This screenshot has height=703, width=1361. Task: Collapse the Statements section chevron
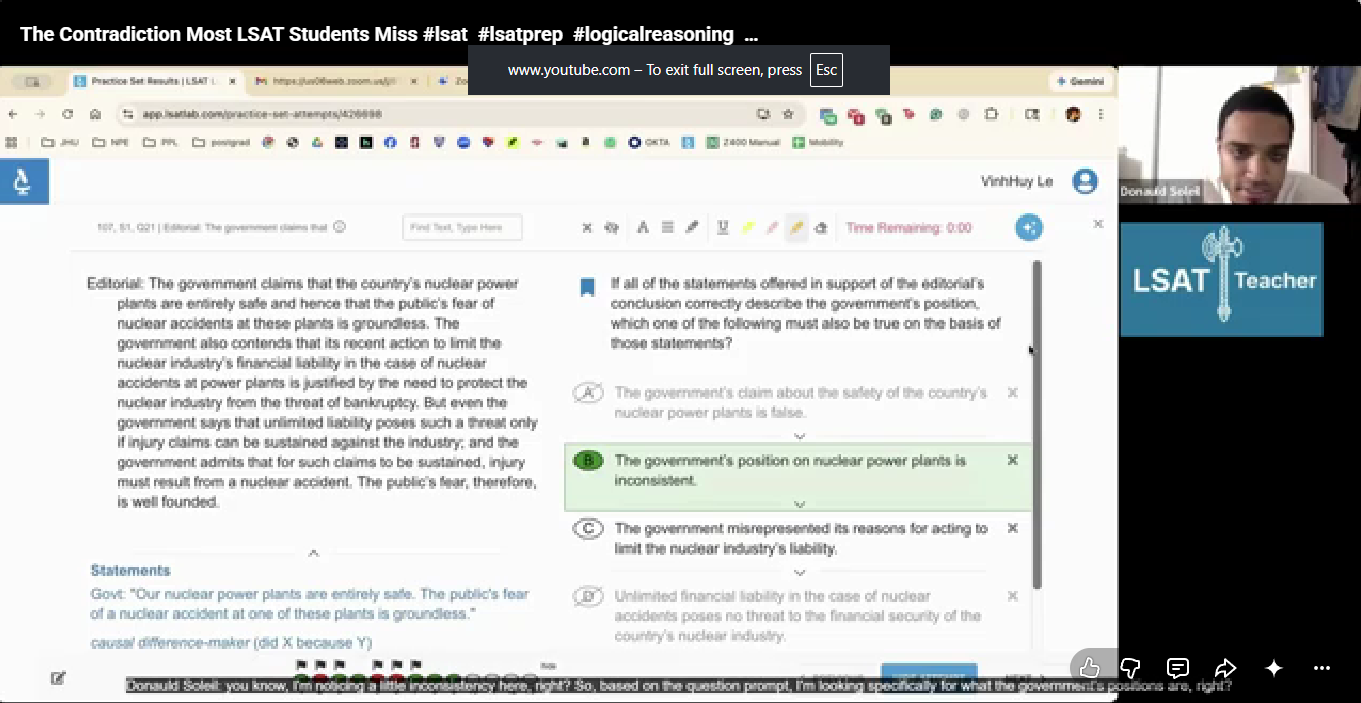(x=313, y=552)
